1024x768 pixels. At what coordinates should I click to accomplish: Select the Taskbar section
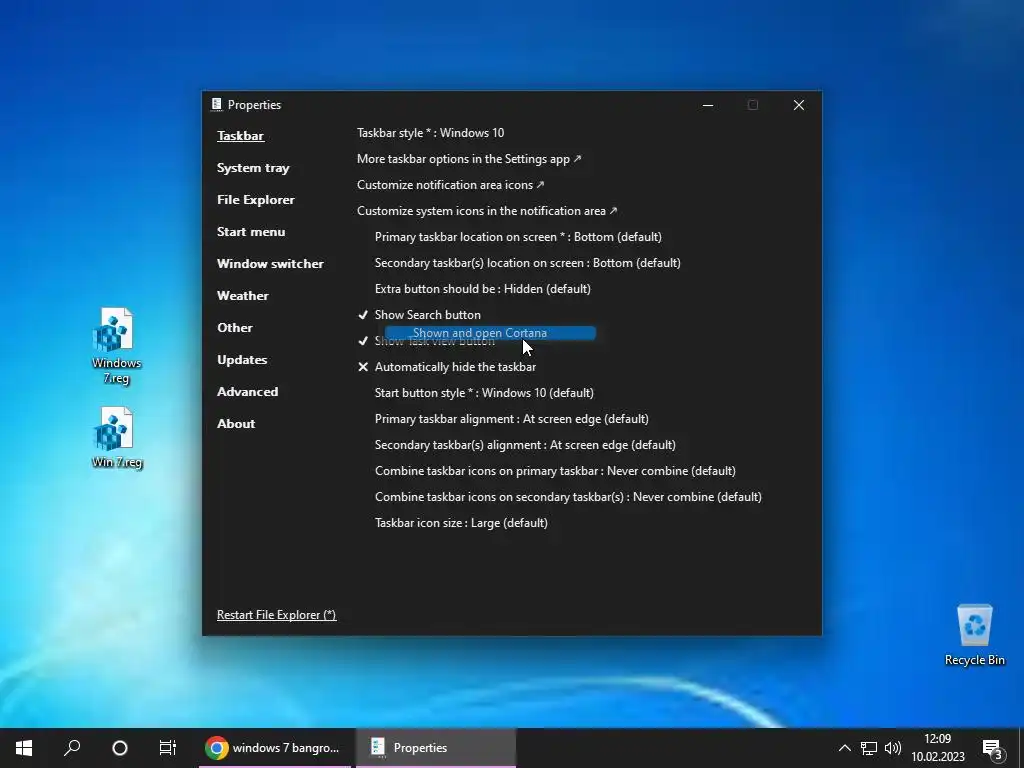[x=240, y=136]
